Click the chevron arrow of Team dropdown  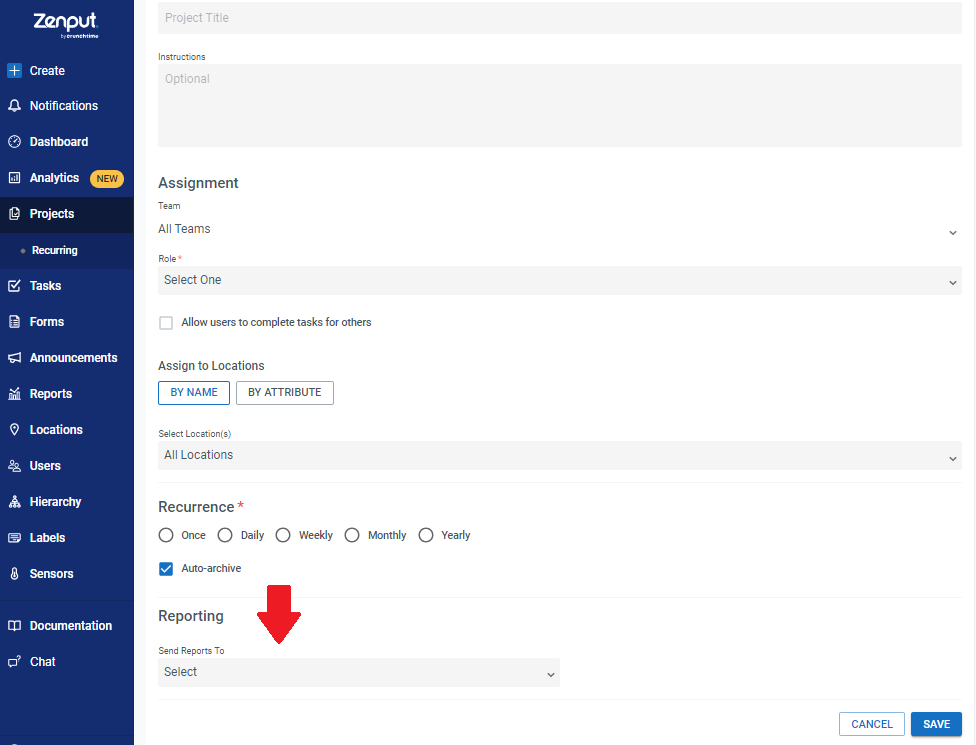[952, 233]
